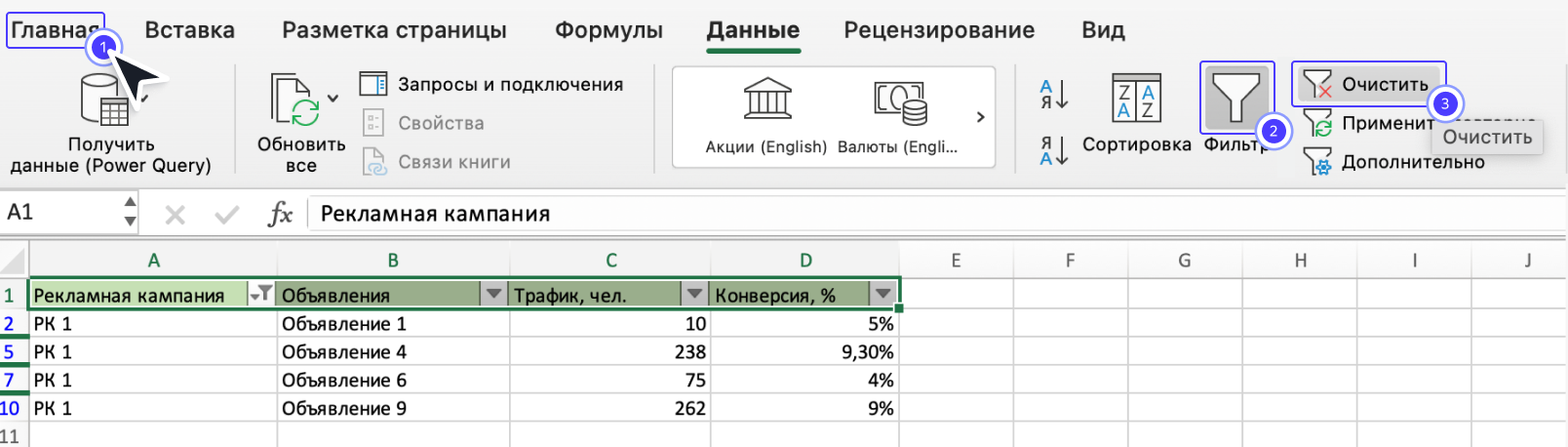Image resolution: width=1568 pixels, height=447 pixels.
Task: Open Запросы и подключения
Action: coord(491,85)
